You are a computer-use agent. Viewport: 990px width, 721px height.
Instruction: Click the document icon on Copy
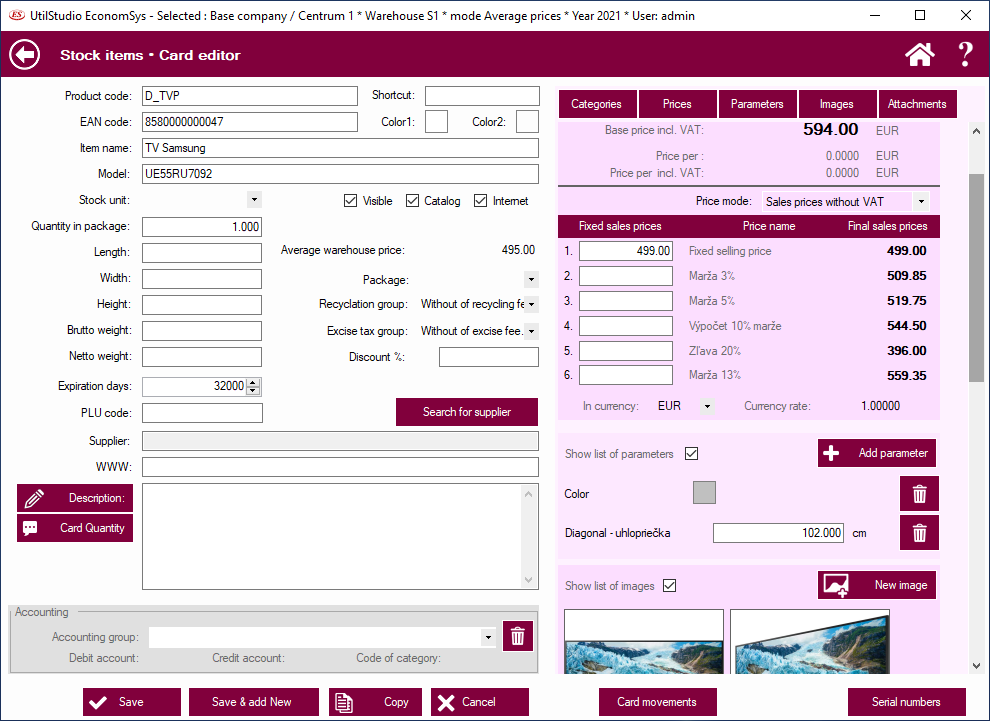[343, 702]
